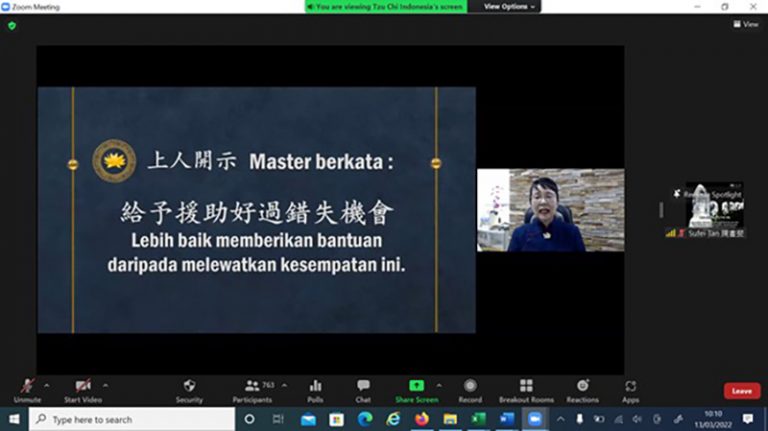Open the View Options dropdown
Viewport: 768px width, 431px height.
coord(509,6)
